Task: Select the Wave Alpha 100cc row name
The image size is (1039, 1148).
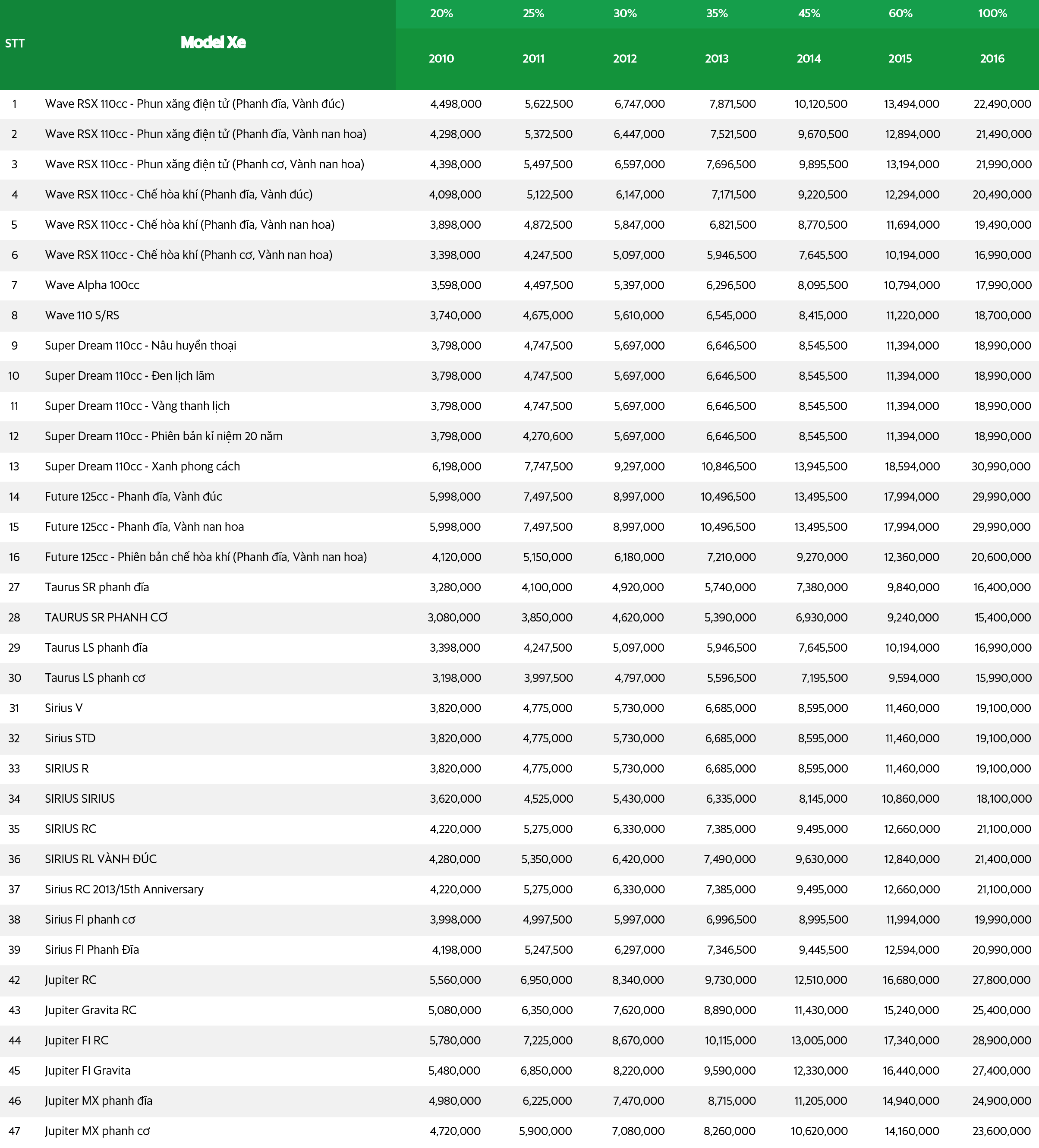Action: pyautogui.click(x=92, y=285)
